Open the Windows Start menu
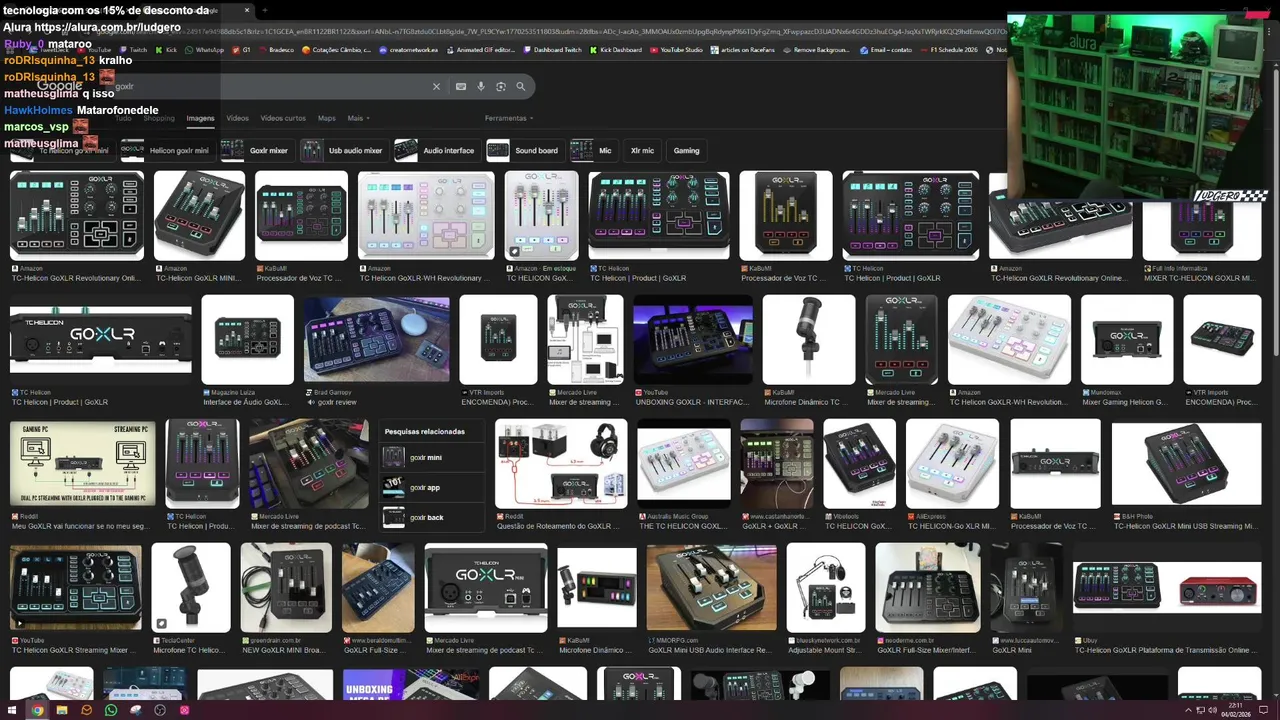This screenshot has width=1280, height=720. click(x=12, y=710)
